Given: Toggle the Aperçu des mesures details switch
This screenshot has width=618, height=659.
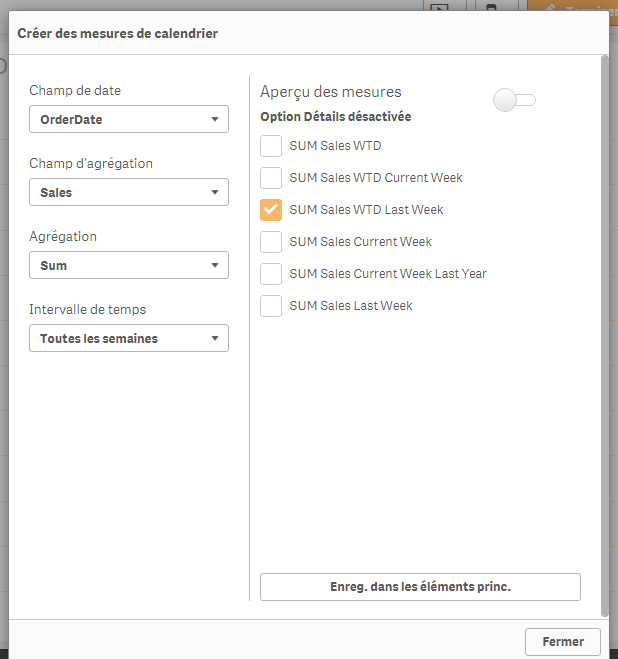Looking at the screenshot, I should (515, 99).
